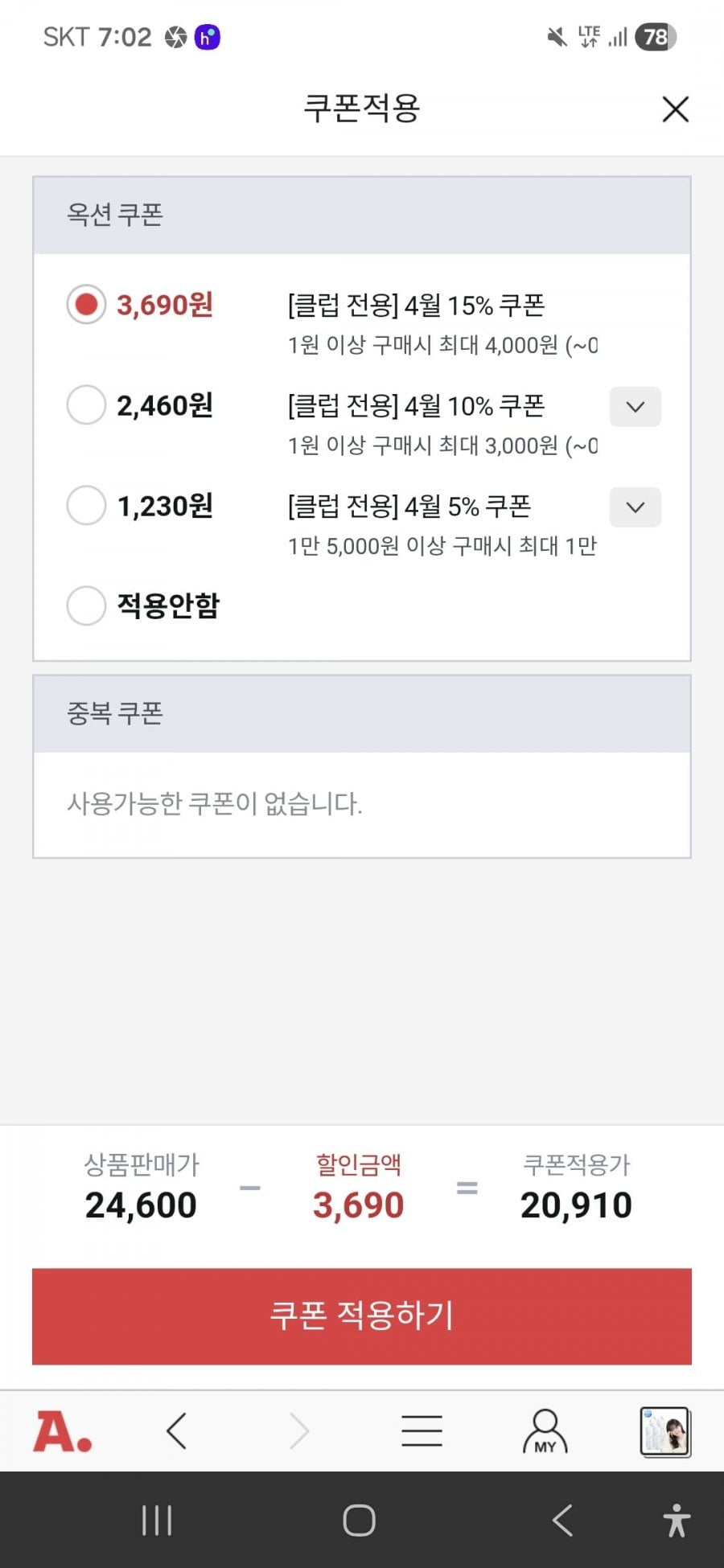Screen dimensions: 724x1568
Task: Tap the accessibility shortcut icon
Action: click(x=677, y=1521)
